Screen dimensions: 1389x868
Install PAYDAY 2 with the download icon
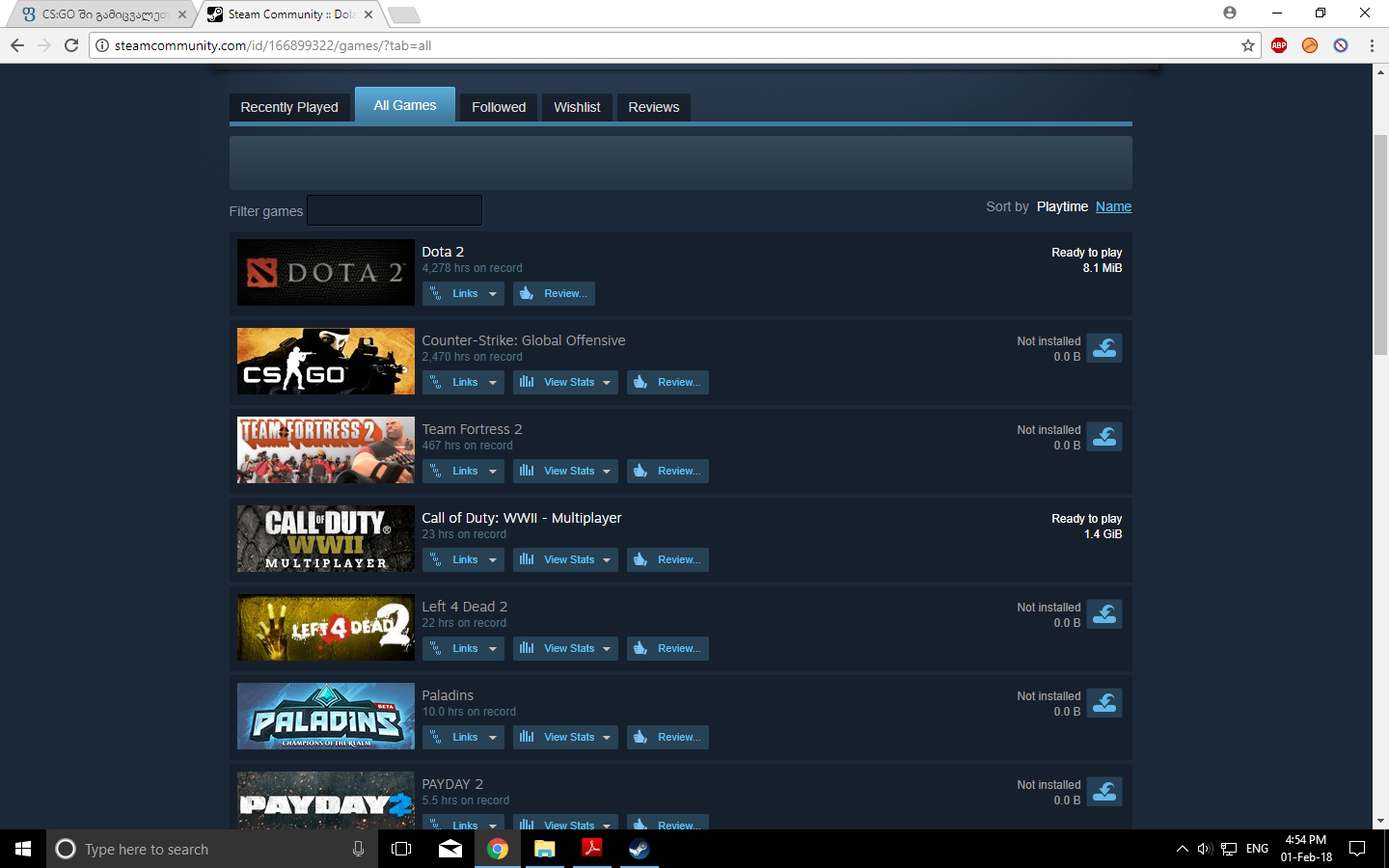point(1104,792)
